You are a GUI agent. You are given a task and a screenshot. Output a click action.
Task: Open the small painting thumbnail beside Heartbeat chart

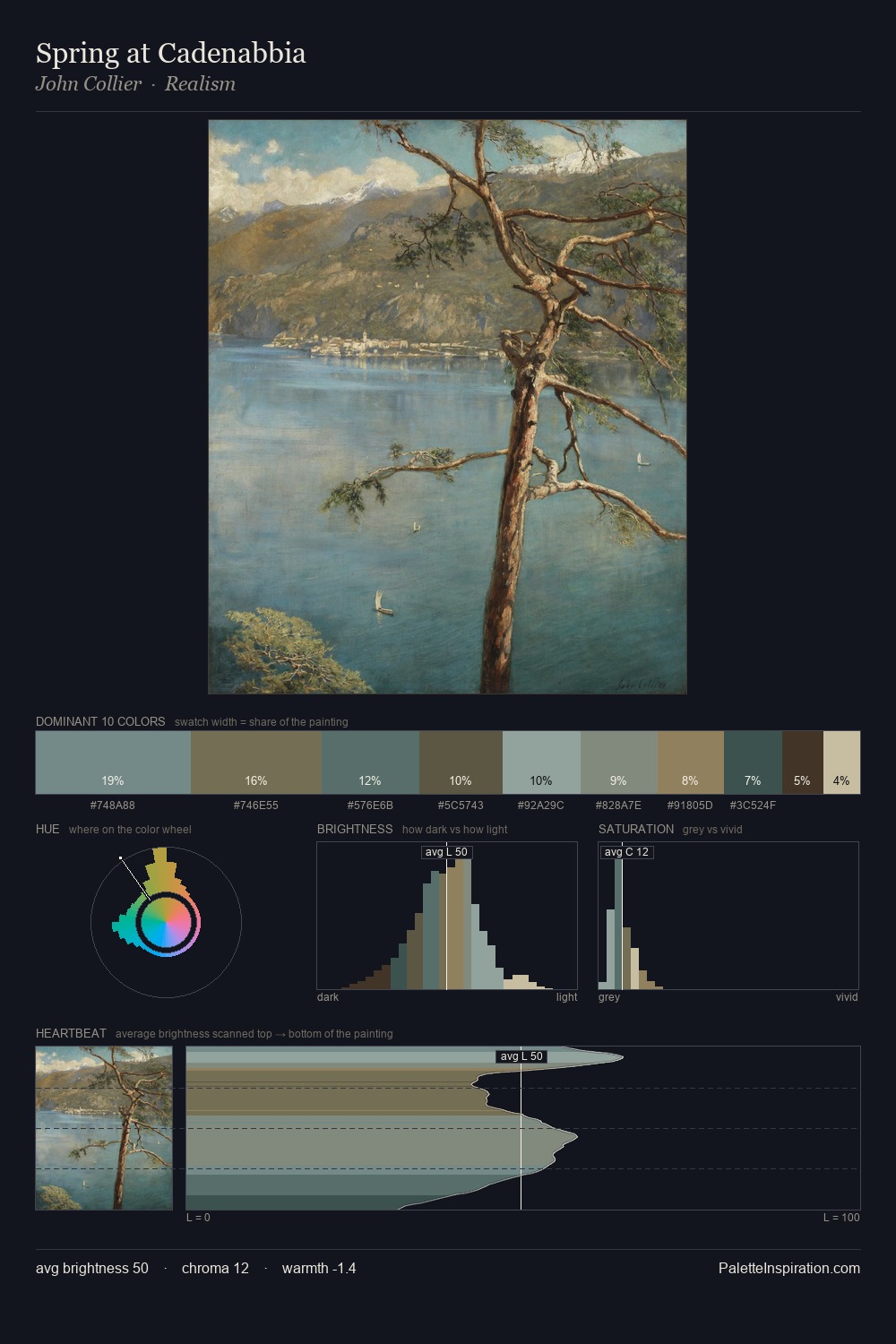tap(104, 1128)
